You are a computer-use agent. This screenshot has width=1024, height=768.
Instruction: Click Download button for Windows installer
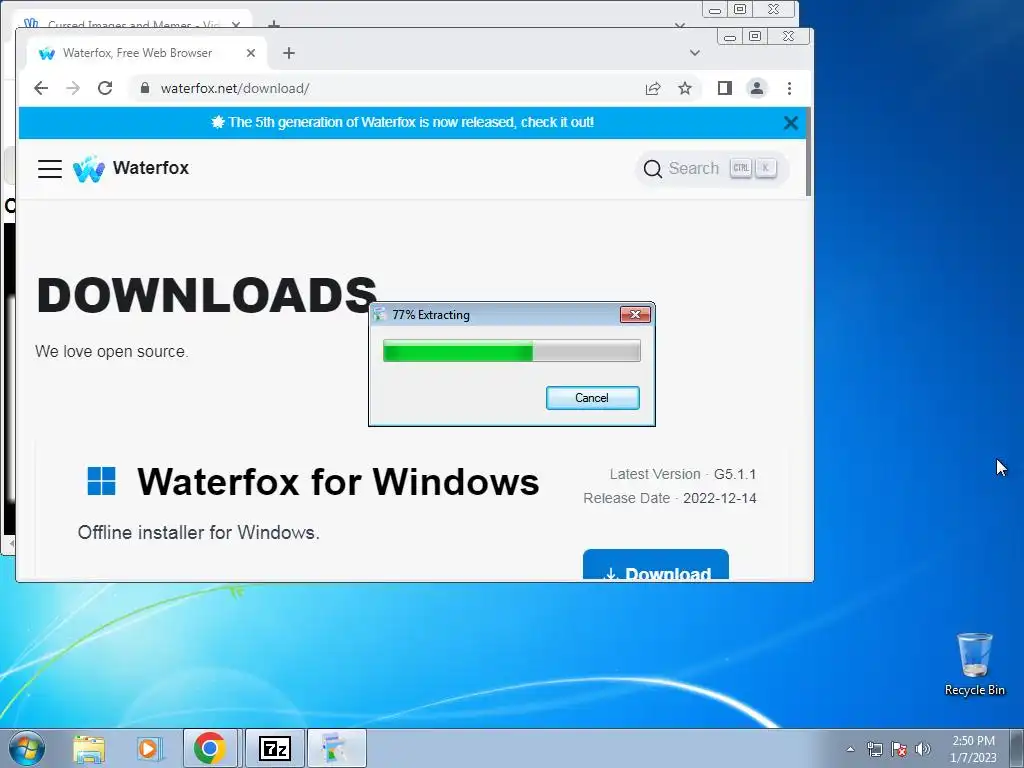click(x=656, y=566)
